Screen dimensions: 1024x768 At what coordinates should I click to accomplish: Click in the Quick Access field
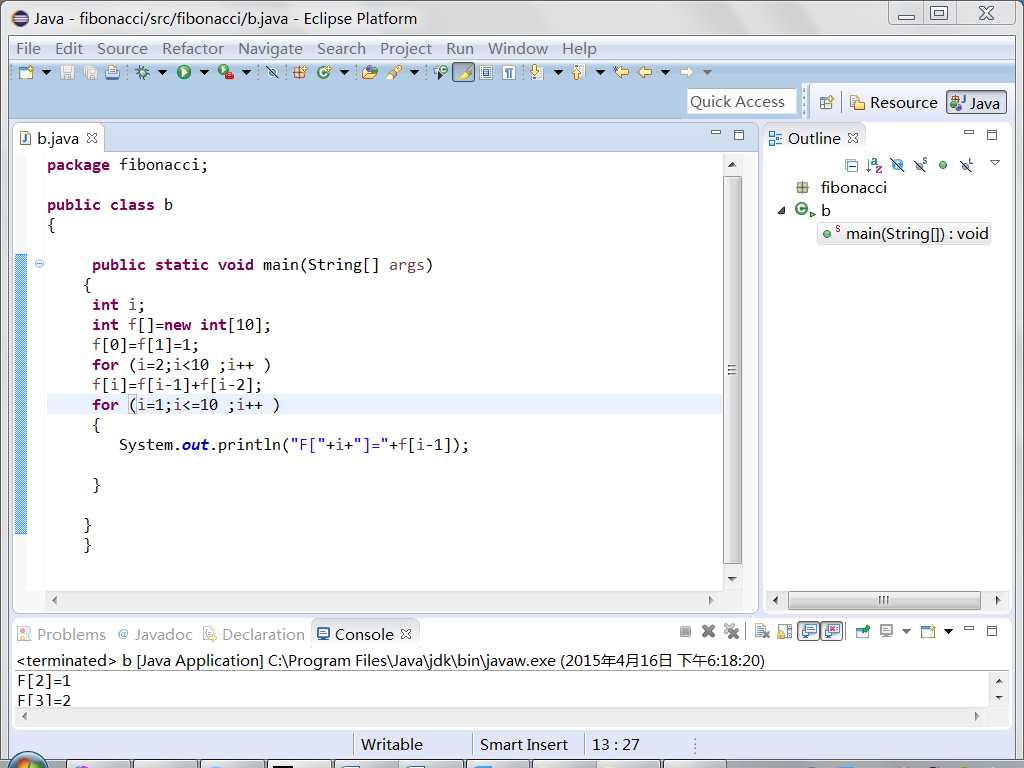point(741,102)
